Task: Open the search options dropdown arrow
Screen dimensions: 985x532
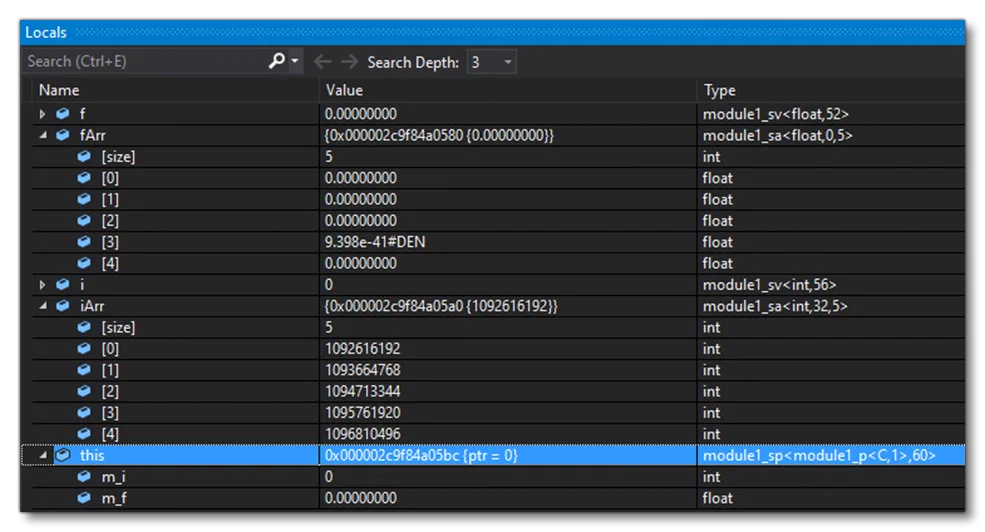Action: point(295,62)
